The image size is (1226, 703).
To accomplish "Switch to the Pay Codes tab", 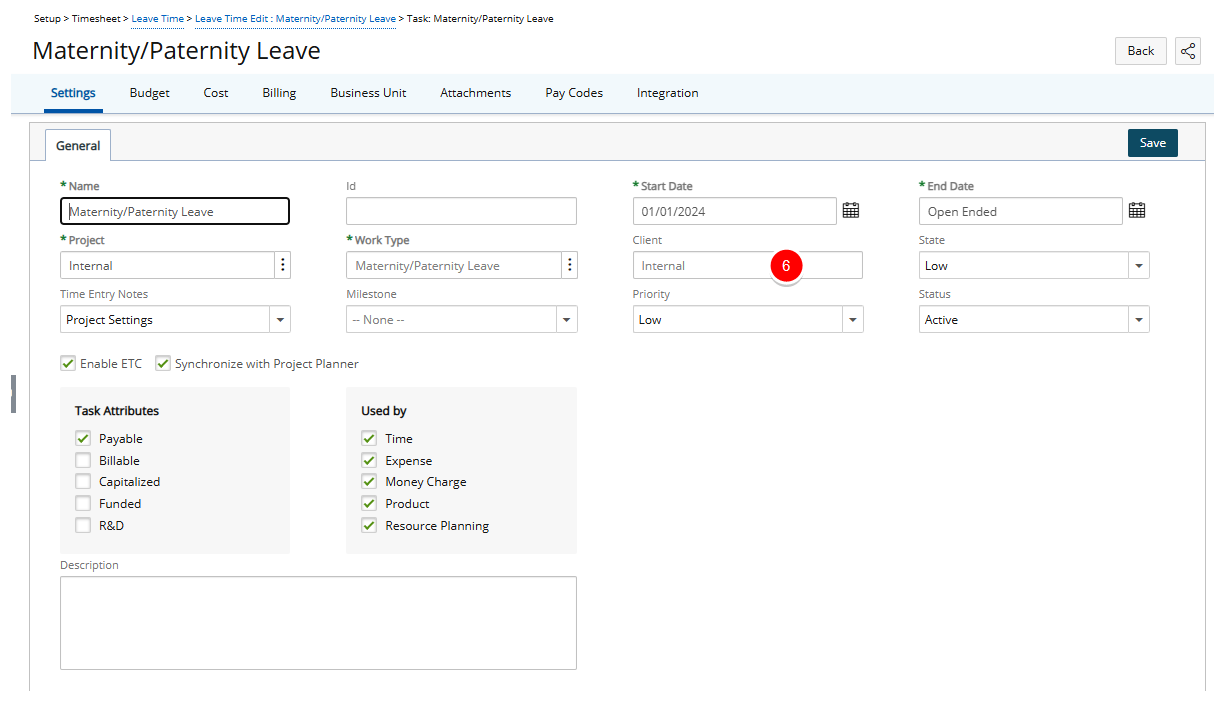I will 574,93.
